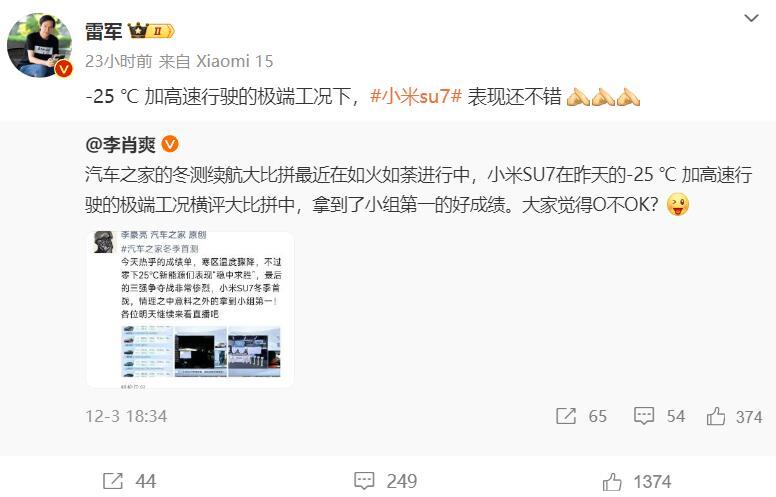Click the Xiaomi 15 device source
This screenshot has width=776, height=497.
point(235,61)
